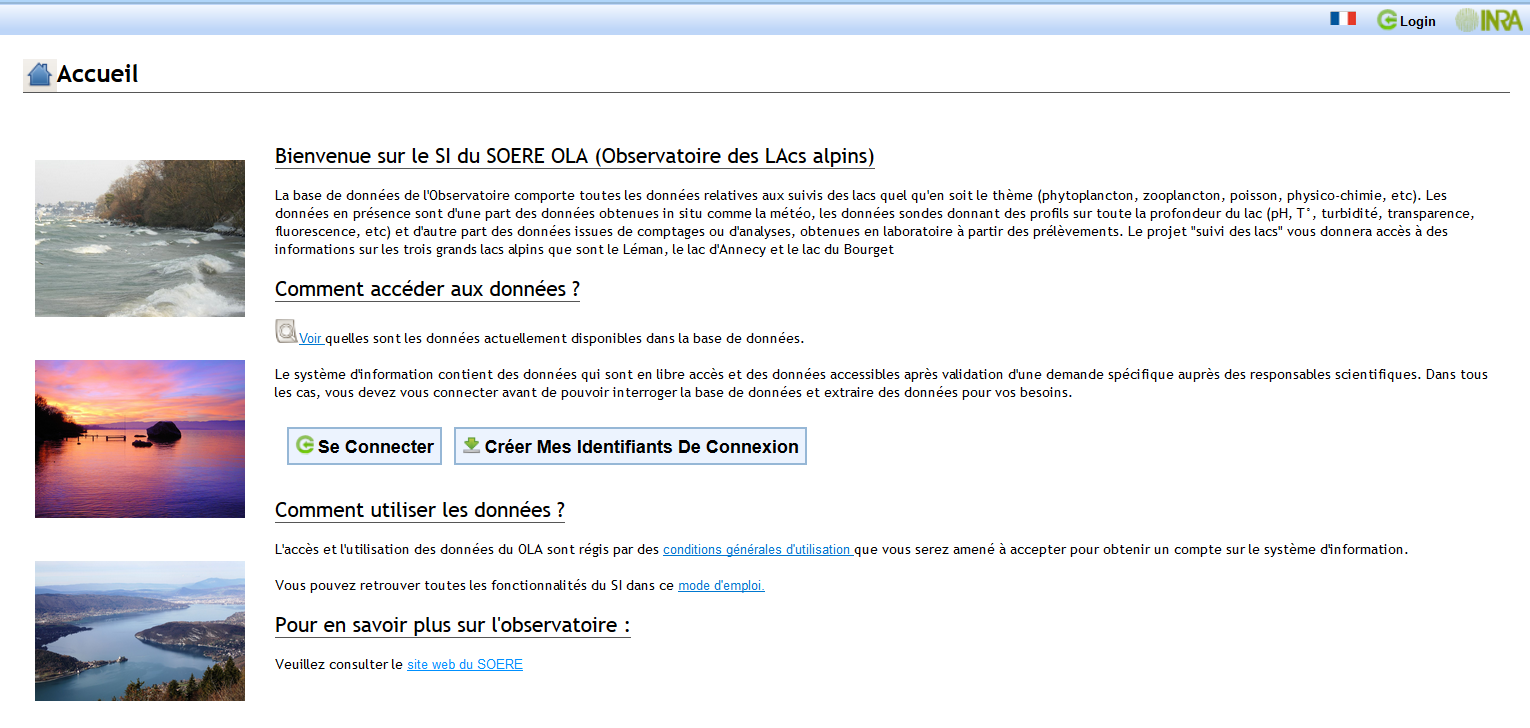This screenshot has height=728, width=1530.
Task: Click the stormy lake waves photo
Action: 140,238
